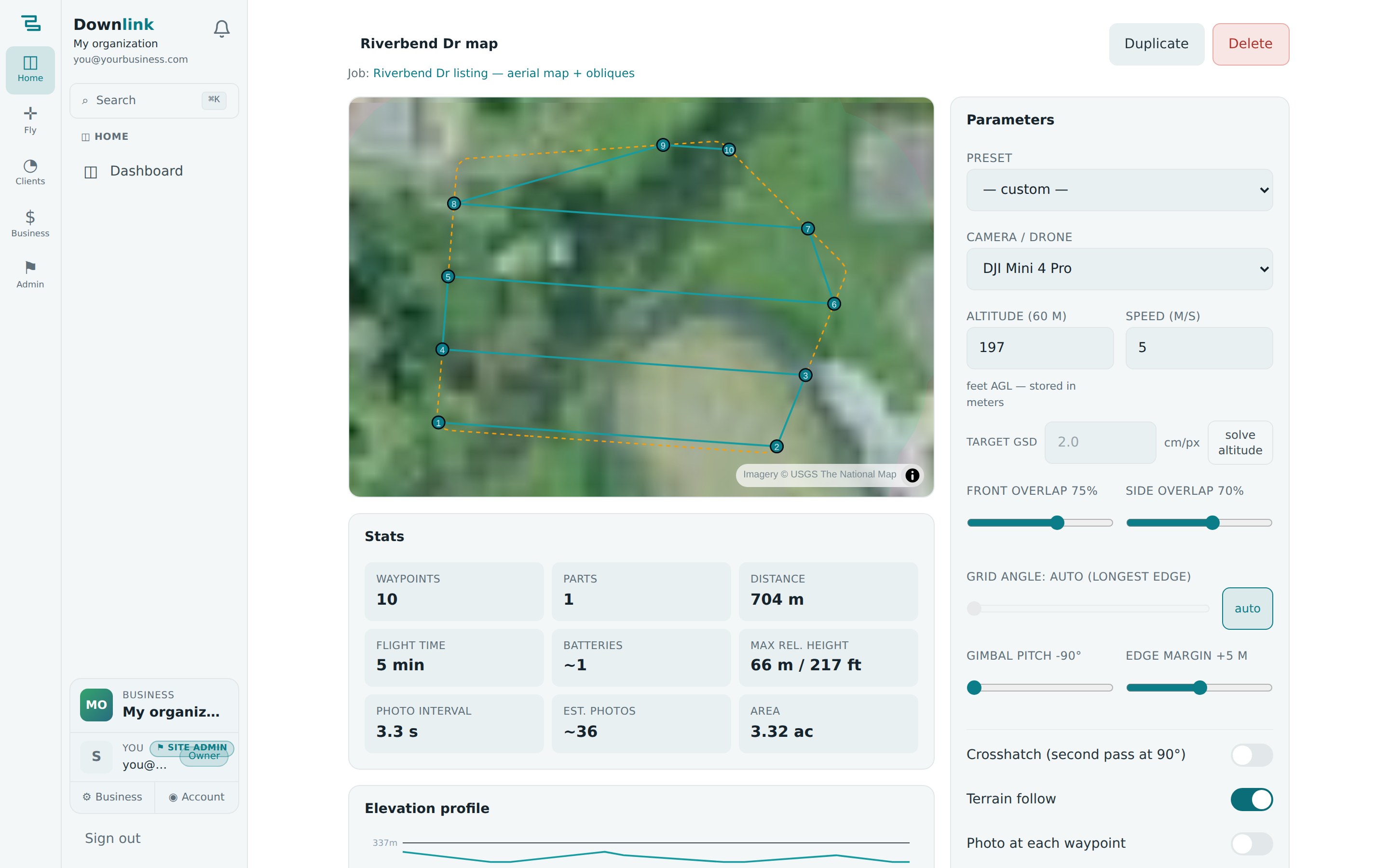Select waypoint 7 on the map
This screenshot has height=868, width=1389.
pos(807,229)
